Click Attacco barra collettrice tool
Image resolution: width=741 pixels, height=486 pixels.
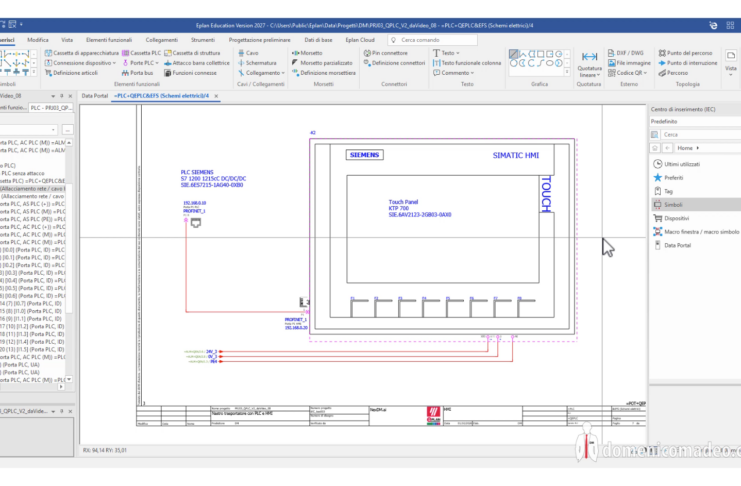(197, 63)
